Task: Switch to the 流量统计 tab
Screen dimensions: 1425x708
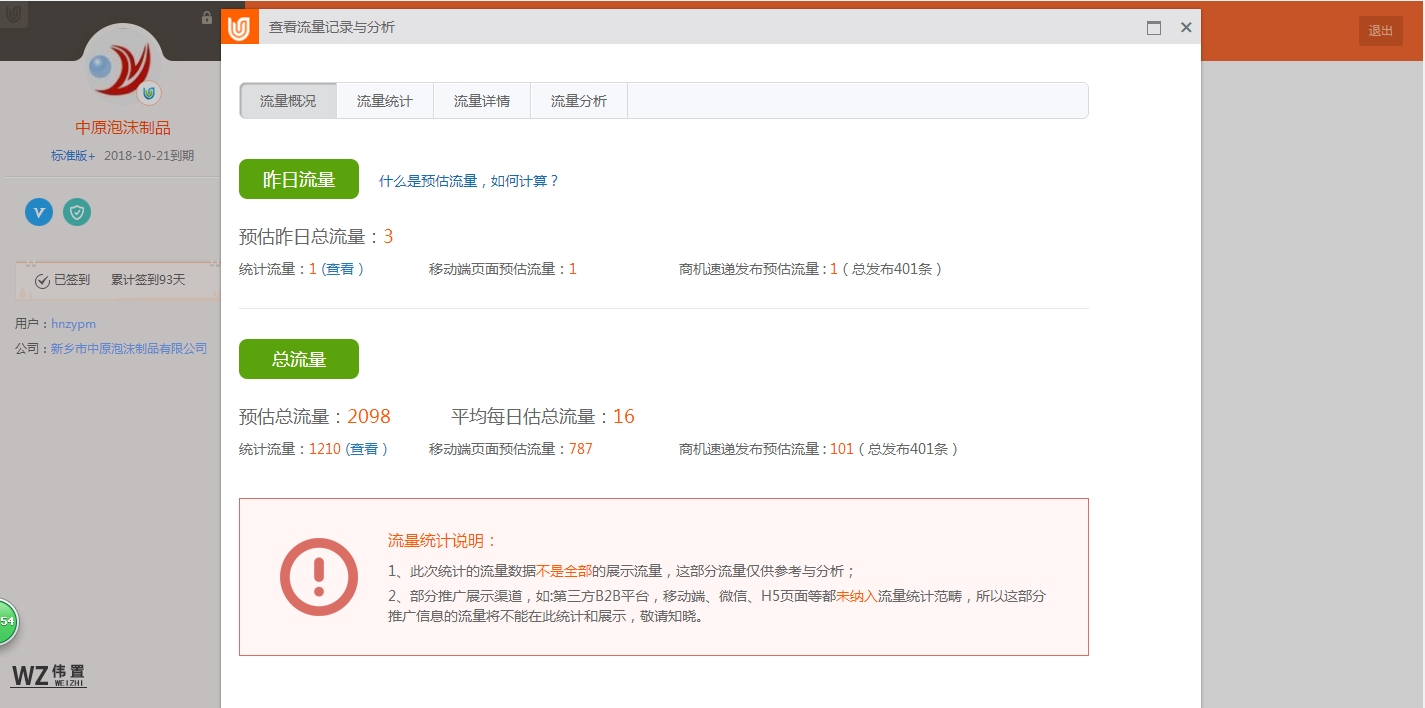Action: click(x=384, y=101)
